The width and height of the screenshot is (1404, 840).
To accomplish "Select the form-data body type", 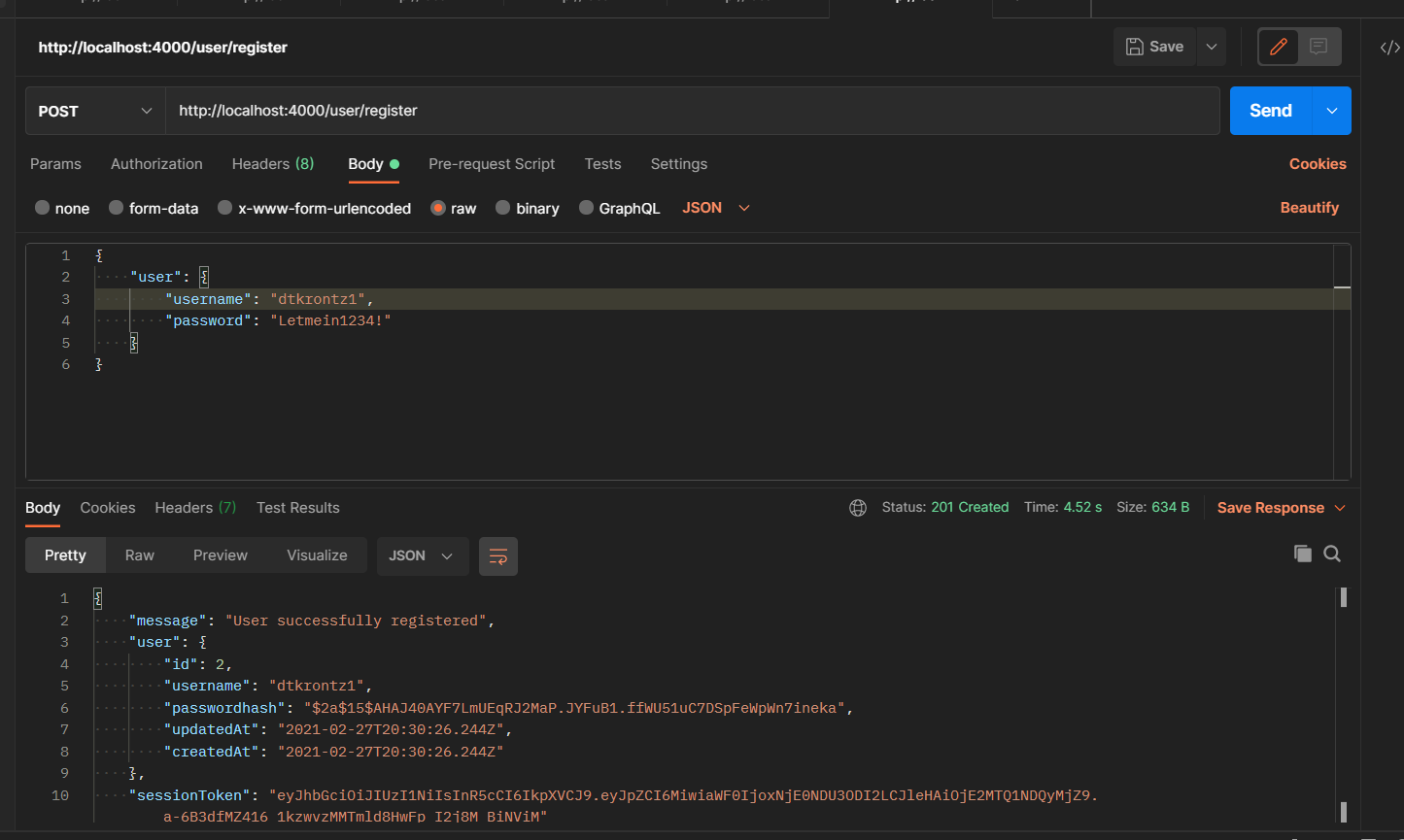I will pyautogui.click(x=154, y=208).
